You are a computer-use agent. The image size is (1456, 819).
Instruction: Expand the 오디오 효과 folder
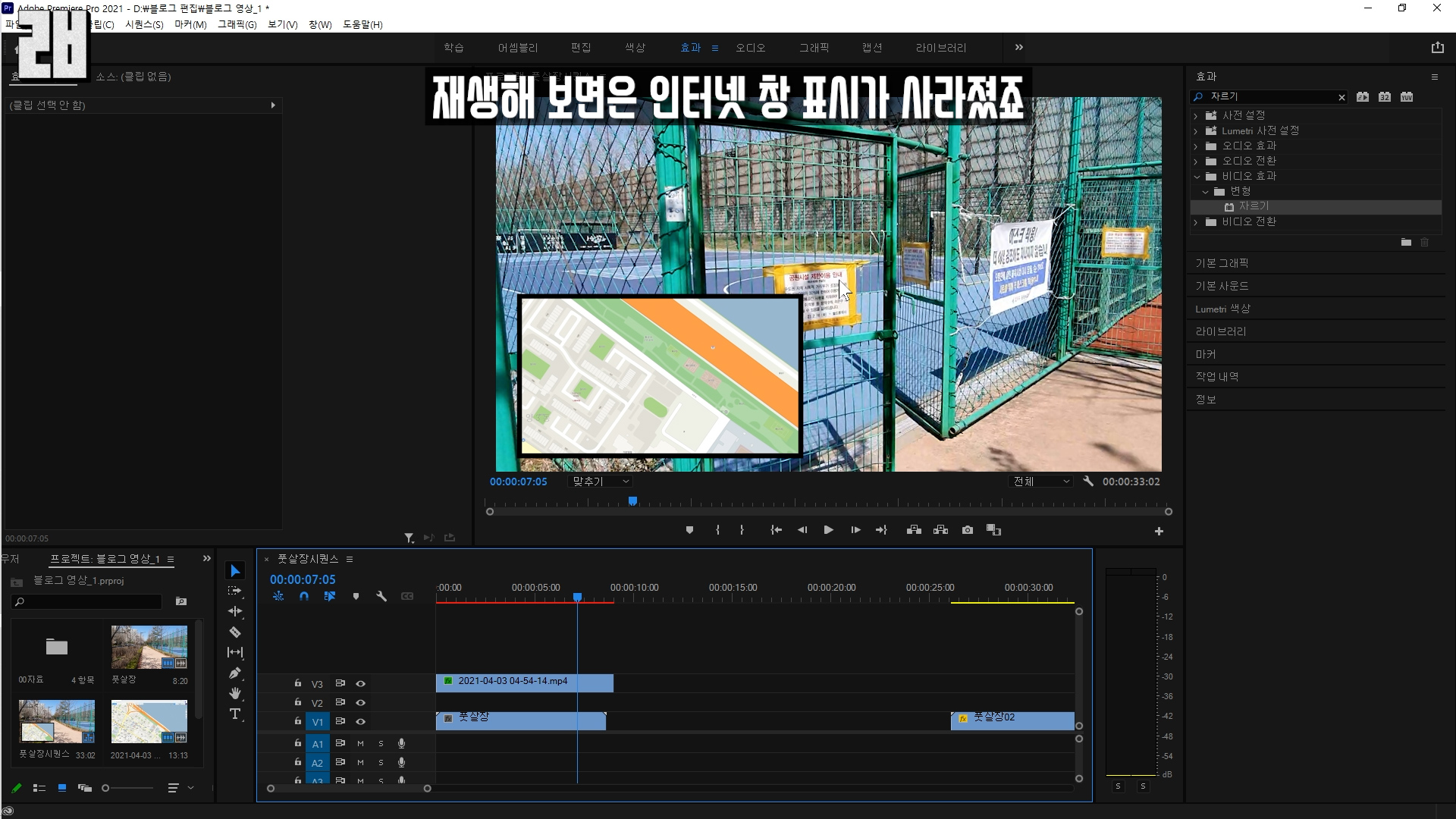tap(1196, 146)
